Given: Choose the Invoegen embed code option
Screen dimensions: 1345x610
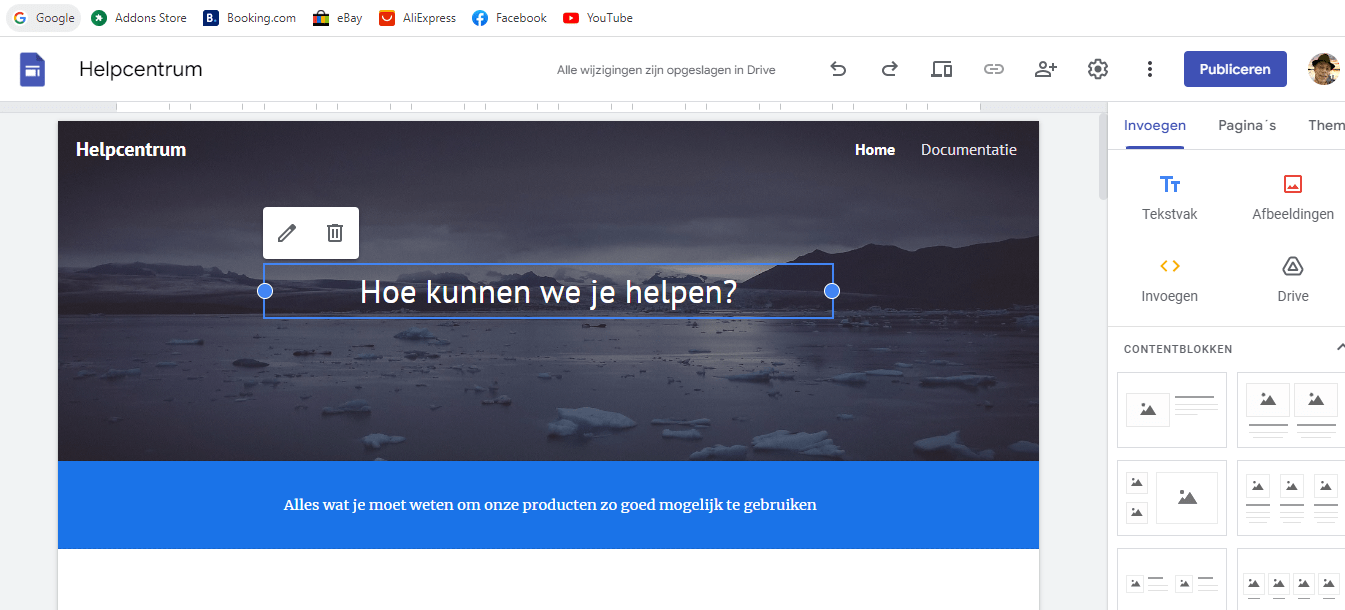Looking at the screenshot, I should [1170, 280].
